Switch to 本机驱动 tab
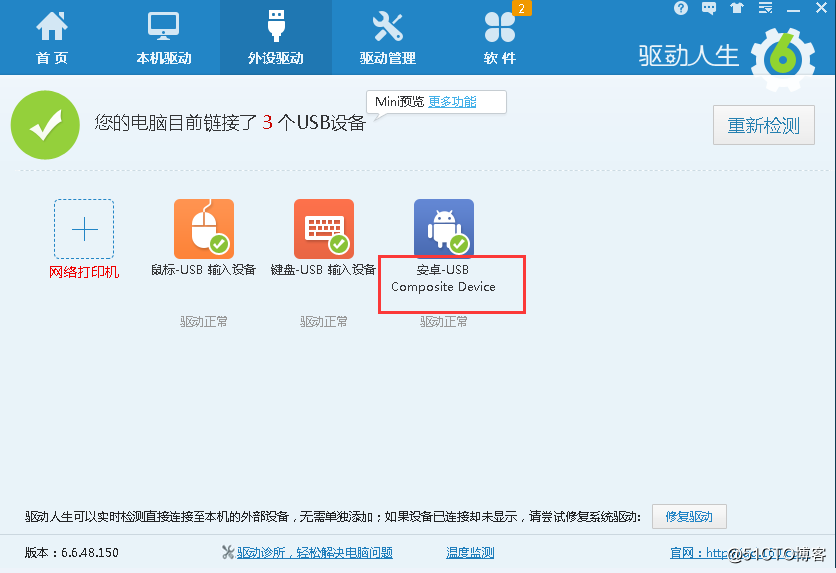Screen dimensions: 836x573 (x=164, y=38)
